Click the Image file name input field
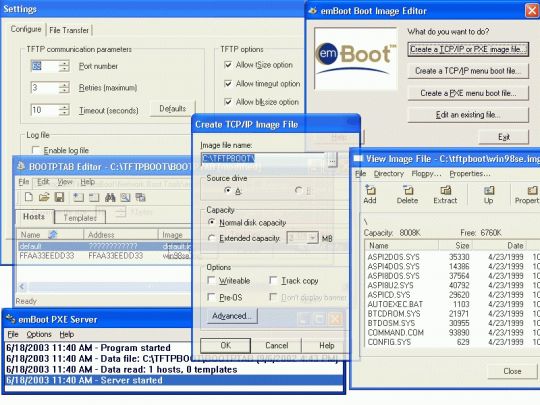The width and height of the screenshot is (540, 405). click(264, 159)
